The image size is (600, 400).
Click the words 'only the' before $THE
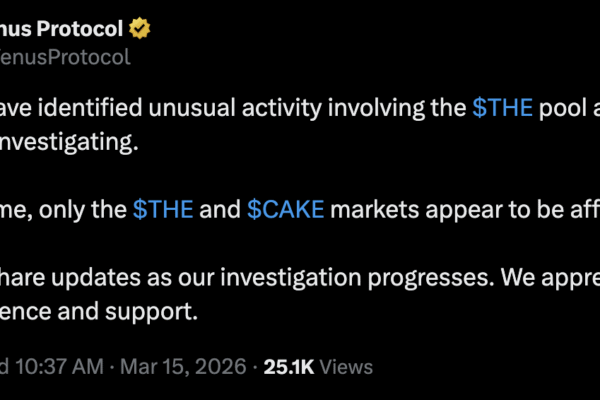click(x=83, y=209)
